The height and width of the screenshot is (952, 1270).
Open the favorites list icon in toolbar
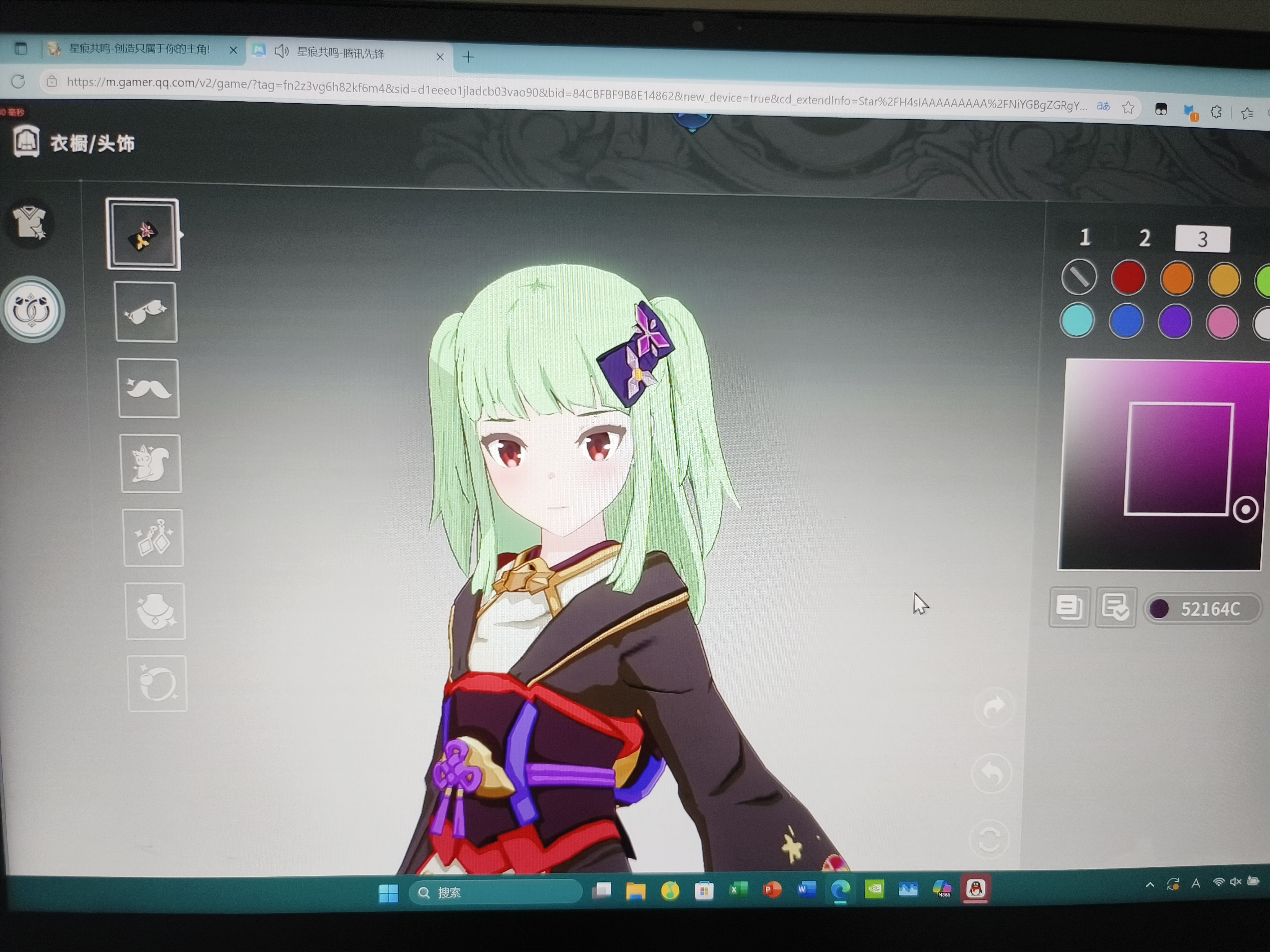pos(1246,114)
